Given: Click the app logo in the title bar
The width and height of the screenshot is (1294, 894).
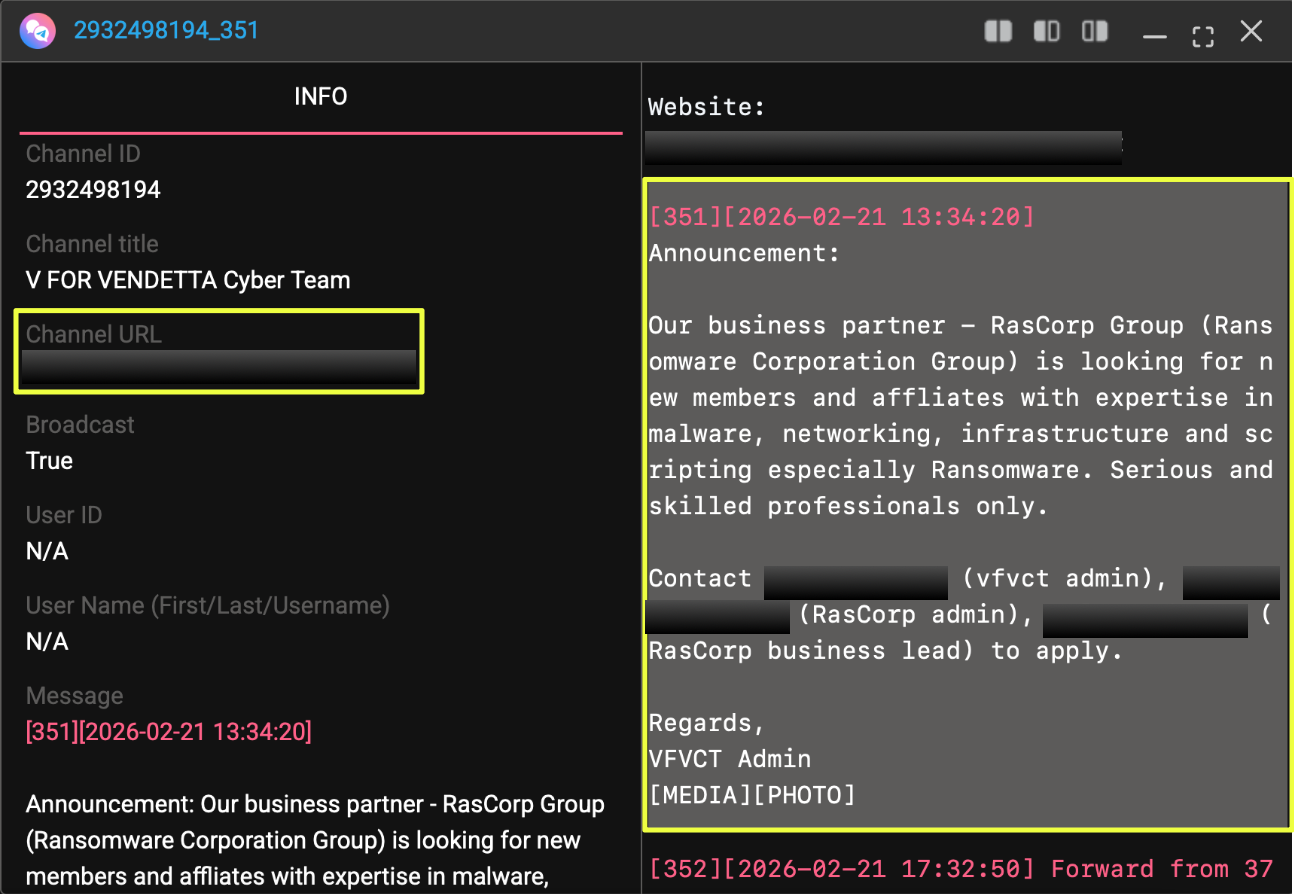Looking at the screenshot, I should pos(36,31).
